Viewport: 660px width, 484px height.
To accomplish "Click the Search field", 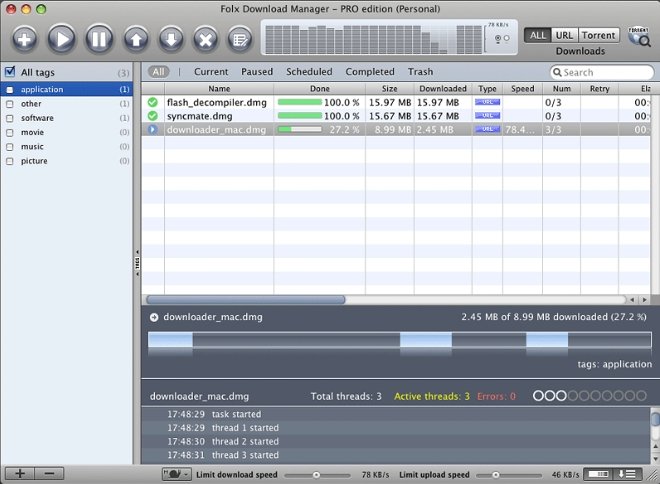I will (x=602, y=72).
